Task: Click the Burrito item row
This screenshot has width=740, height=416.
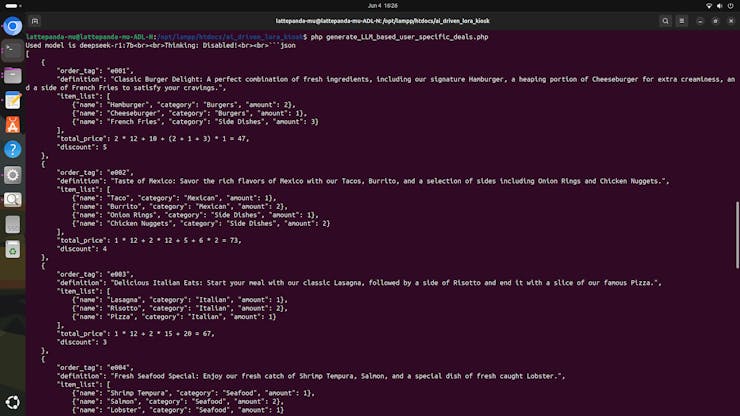Action: pos(180,207)
